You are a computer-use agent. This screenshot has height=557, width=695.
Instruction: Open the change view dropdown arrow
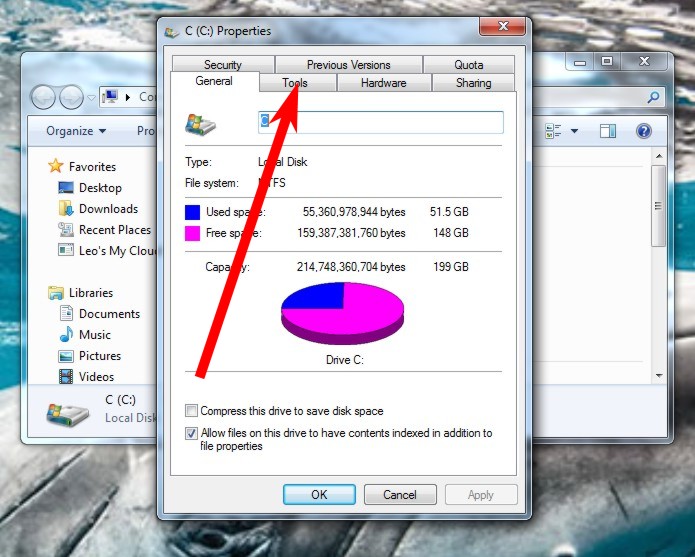574,131
